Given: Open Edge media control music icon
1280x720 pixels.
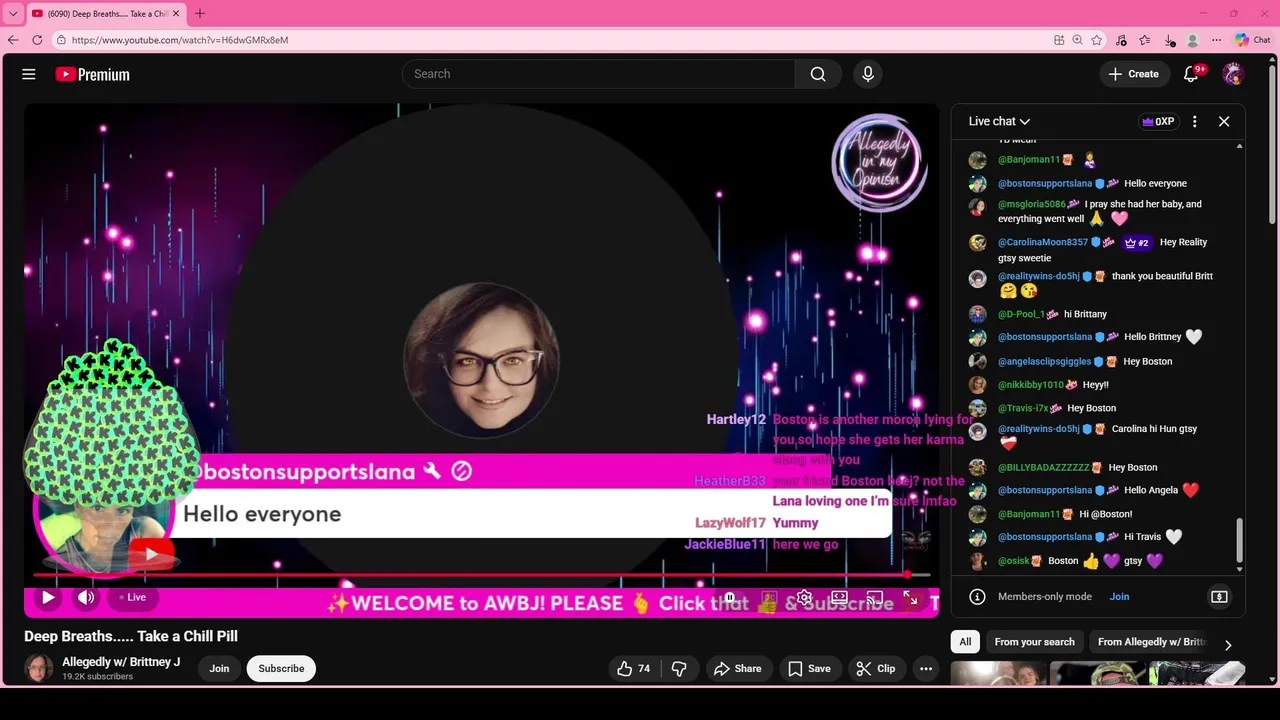Looking at the screenshot, I should (x=1121, y=40).
